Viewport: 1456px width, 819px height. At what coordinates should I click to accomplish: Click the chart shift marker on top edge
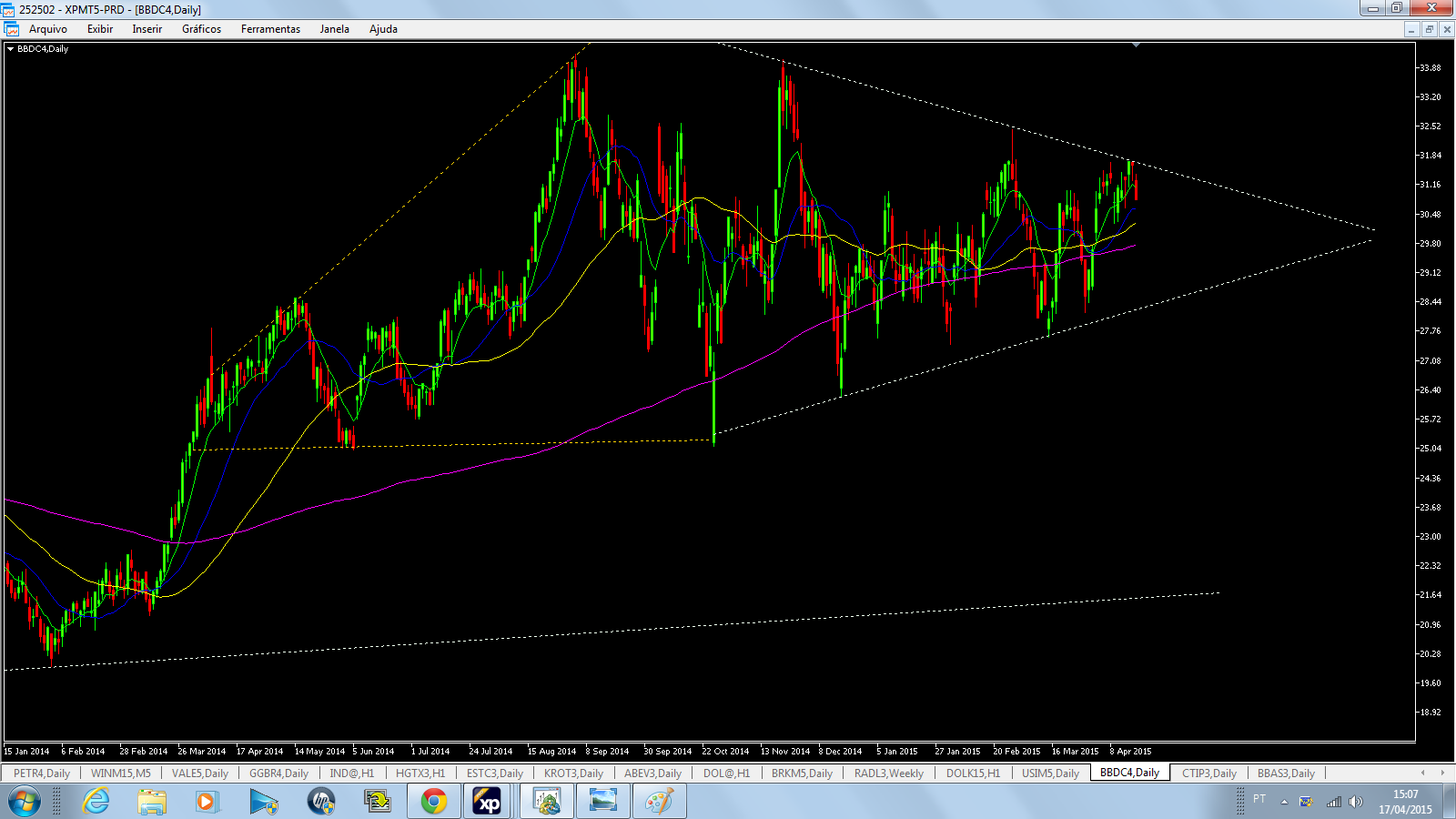(x=1136, y=45)
